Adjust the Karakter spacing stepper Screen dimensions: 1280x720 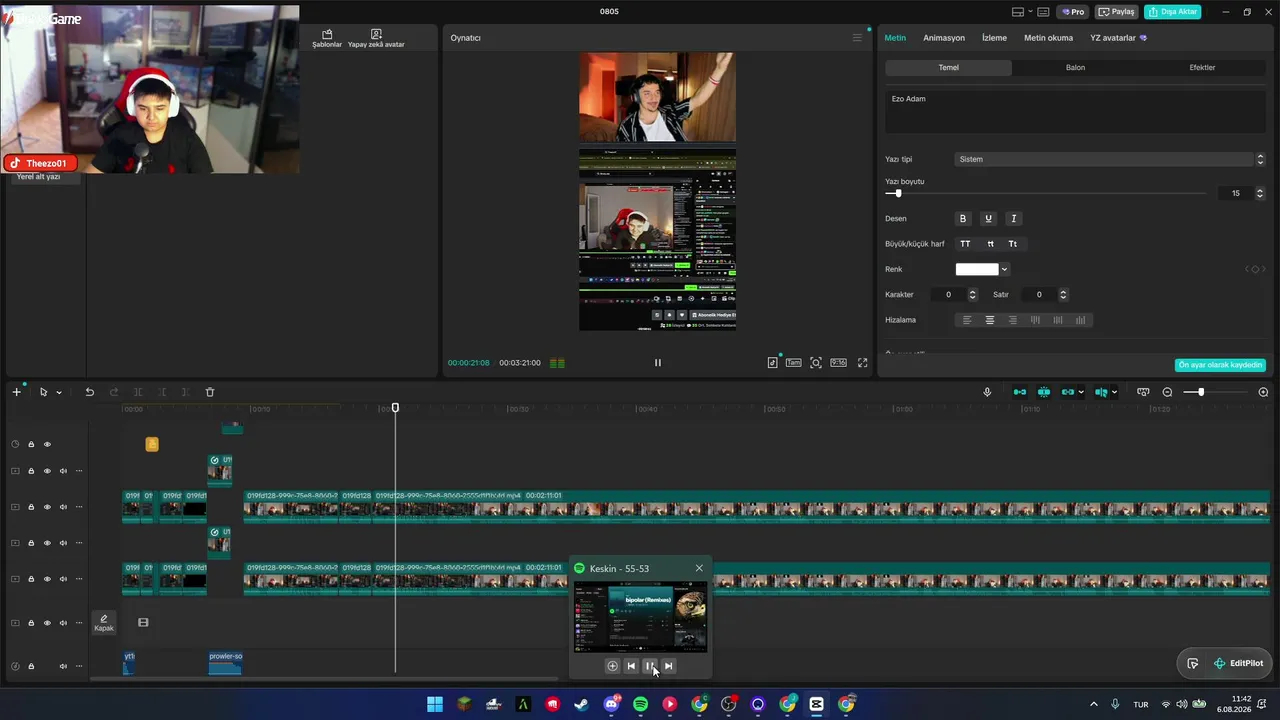[x=972, y=295]
